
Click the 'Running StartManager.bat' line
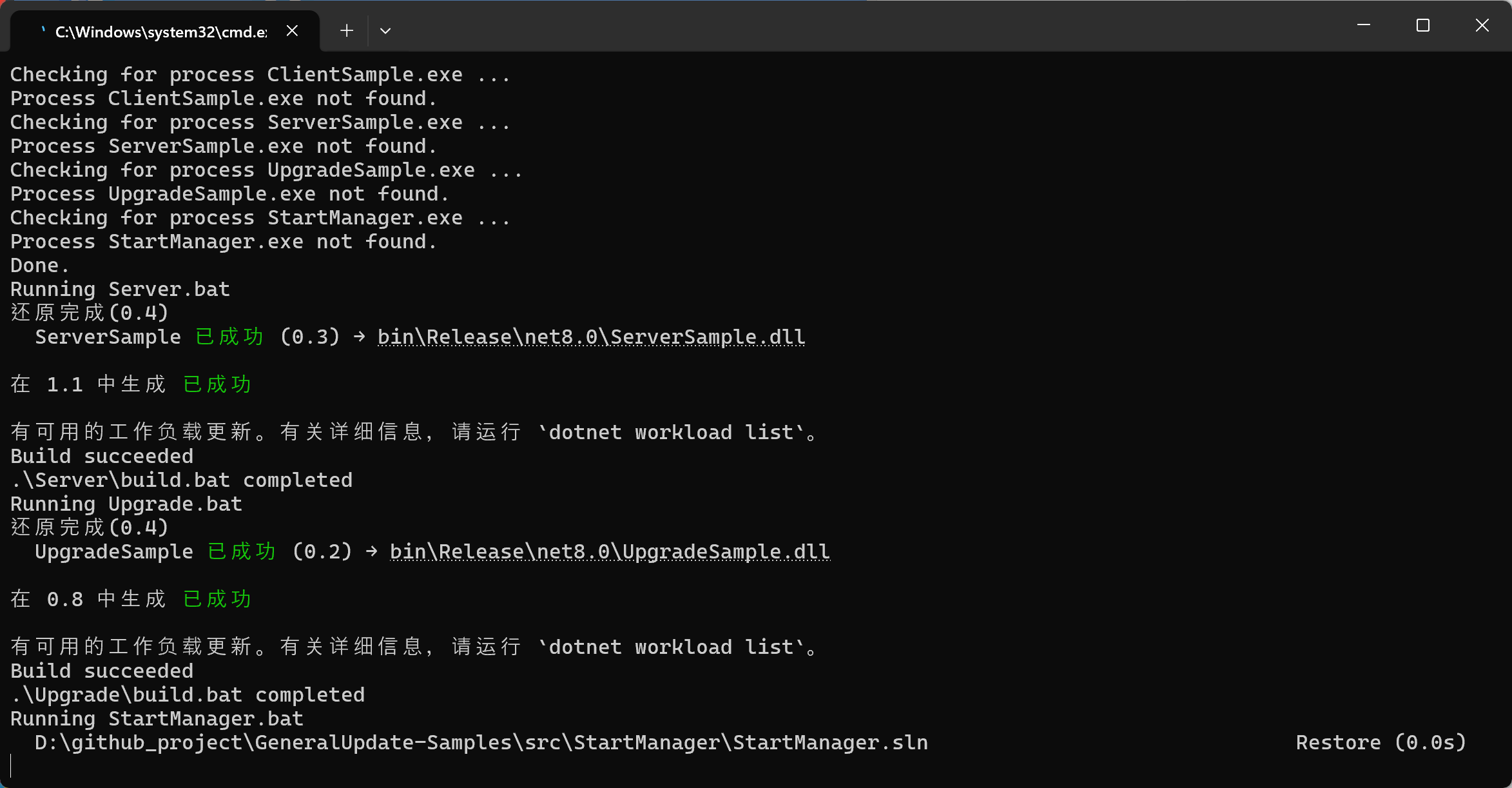(x=157, y=718)
